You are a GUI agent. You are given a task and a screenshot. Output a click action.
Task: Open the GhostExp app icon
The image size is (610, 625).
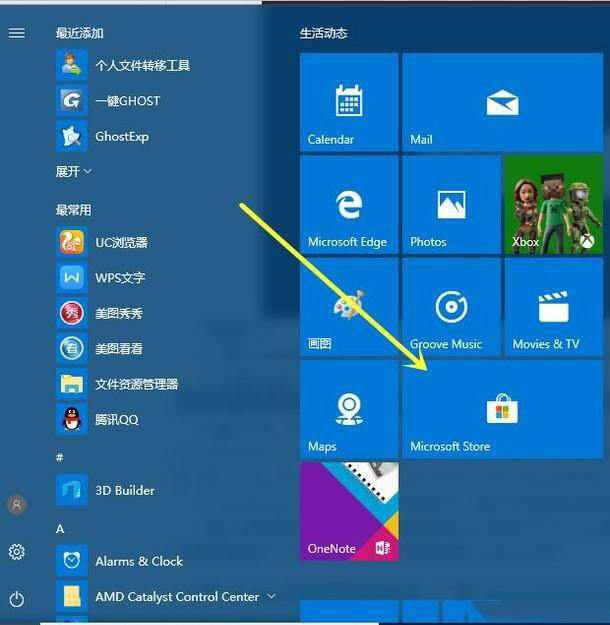point(72,136)
